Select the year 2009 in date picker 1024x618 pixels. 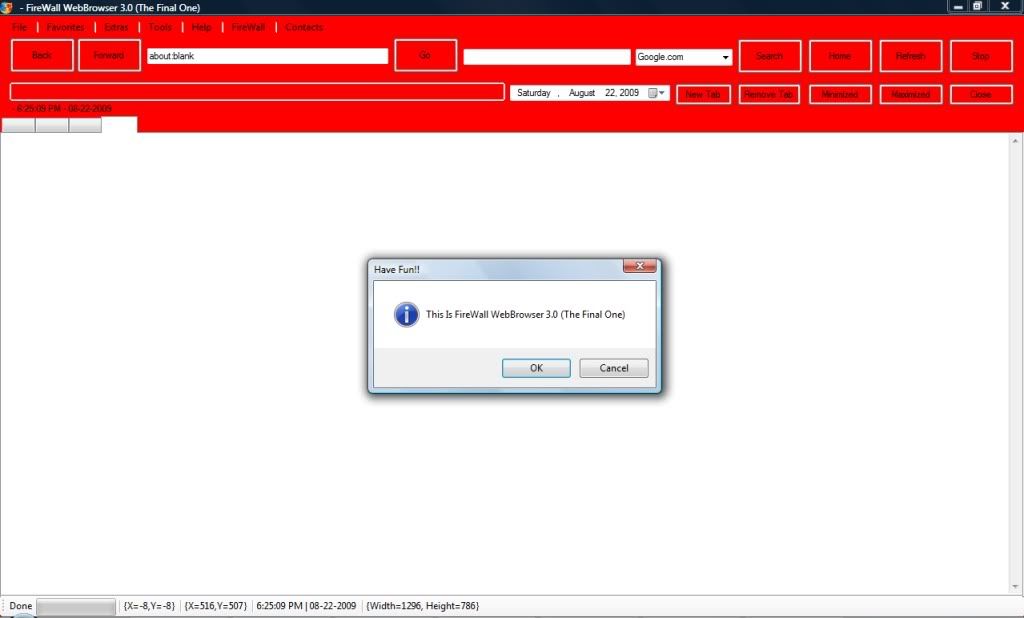630,93
